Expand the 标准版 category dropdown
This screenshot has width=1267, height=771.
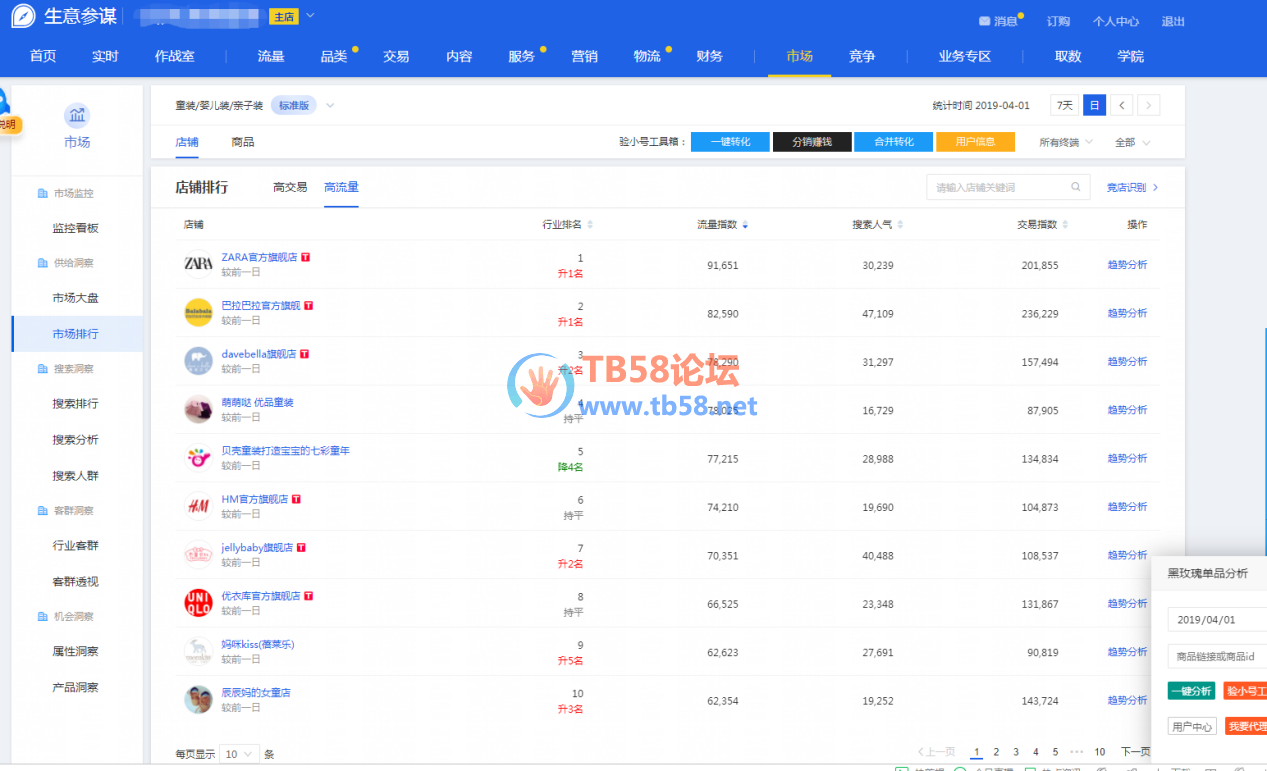[x=330, y=105]
